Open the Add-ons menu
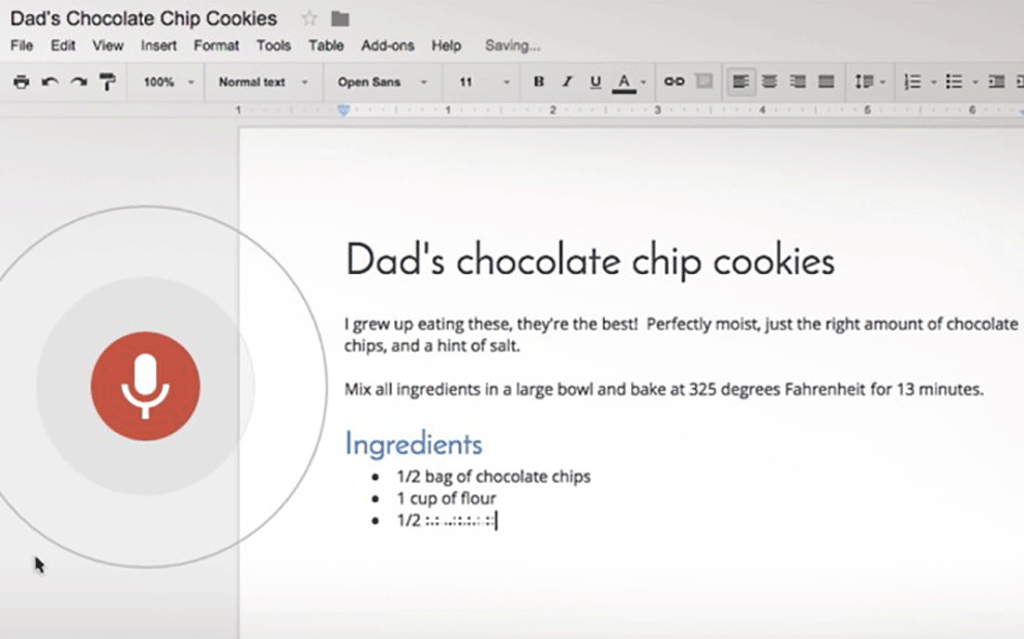The image size is (1024, 639). [x=387, y=46]
